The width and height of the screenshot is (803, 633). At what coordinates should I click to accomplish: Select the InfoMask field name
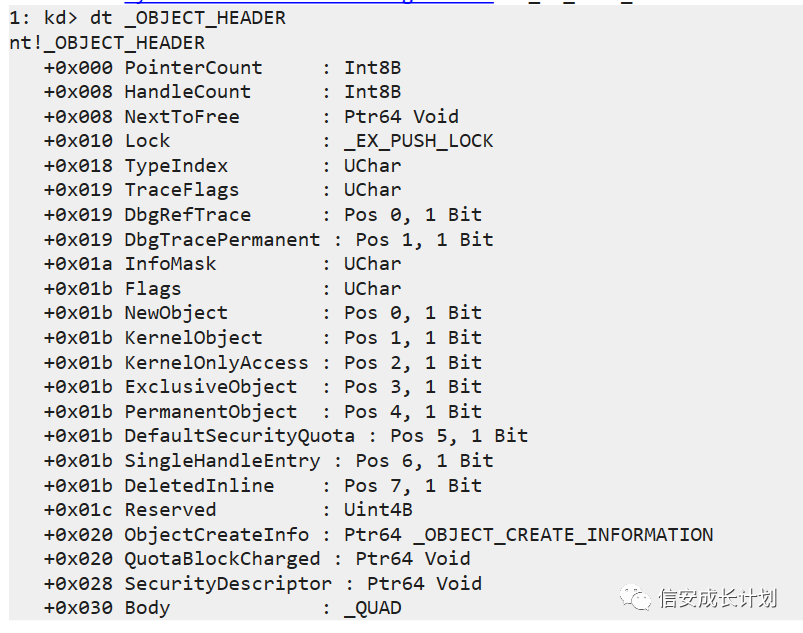170,264
